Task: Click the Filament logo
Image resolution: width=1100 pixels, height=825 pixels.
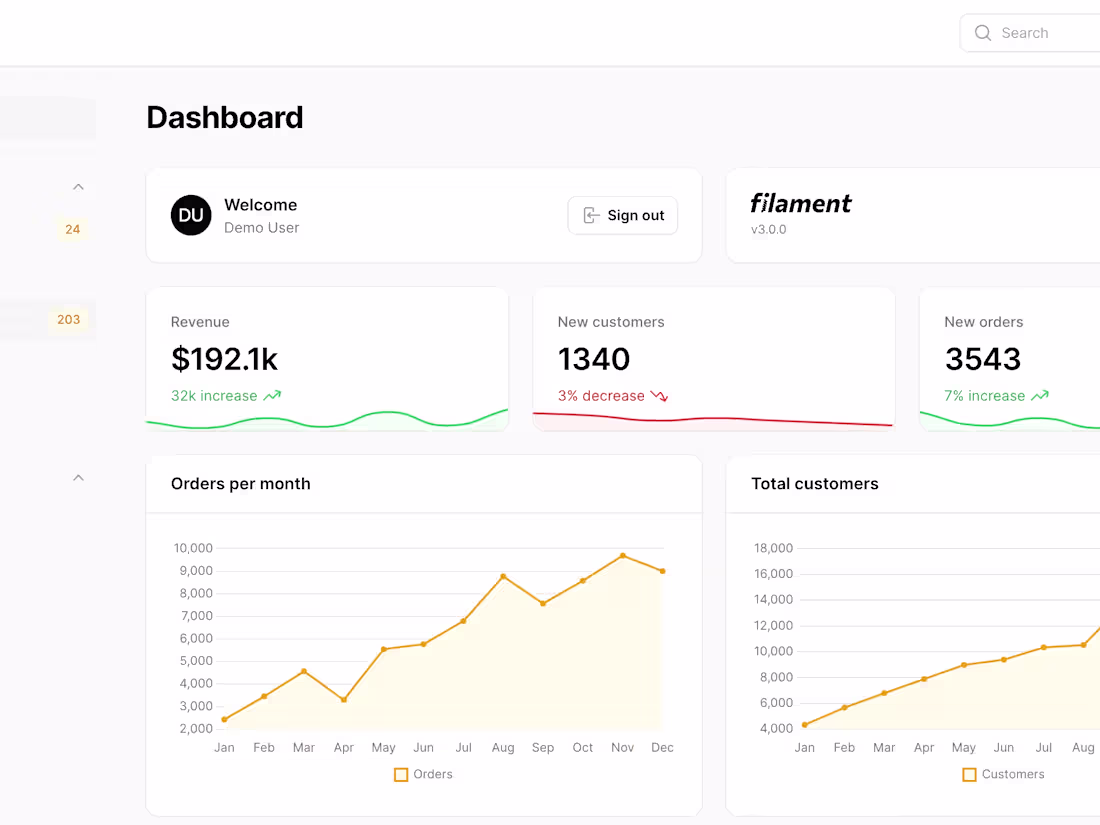Action: tap(800, 203)
